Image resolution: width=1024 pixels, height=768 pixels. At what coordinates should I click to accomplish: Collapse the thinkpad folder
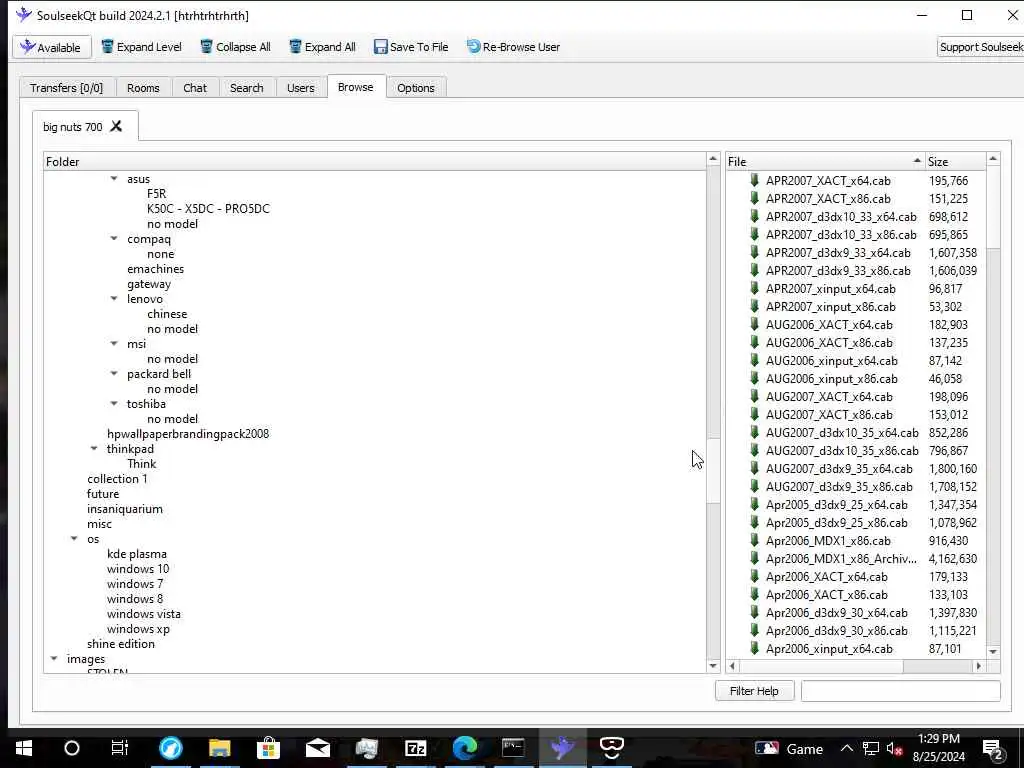[x=94, y=449]
